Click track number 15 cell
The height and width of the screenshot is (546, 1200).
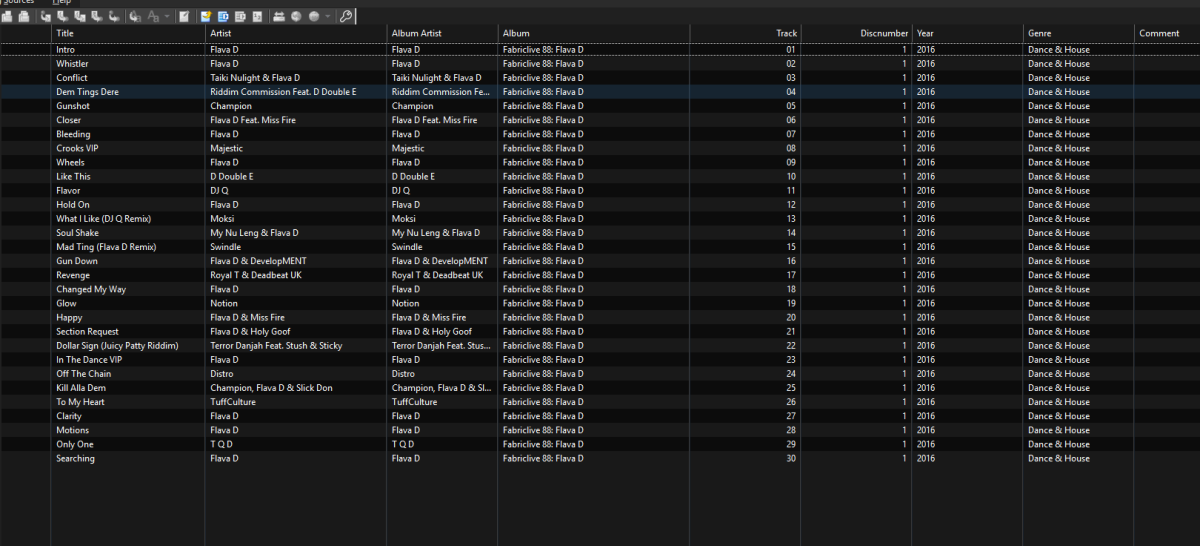[x=744, y=246]
